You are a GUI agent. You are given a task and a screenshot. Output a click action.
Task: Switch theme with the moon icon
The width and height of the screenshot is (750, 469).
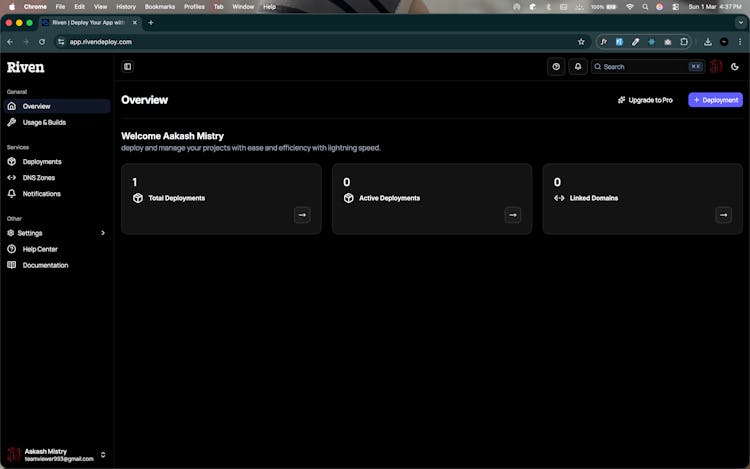click(735, 67)
